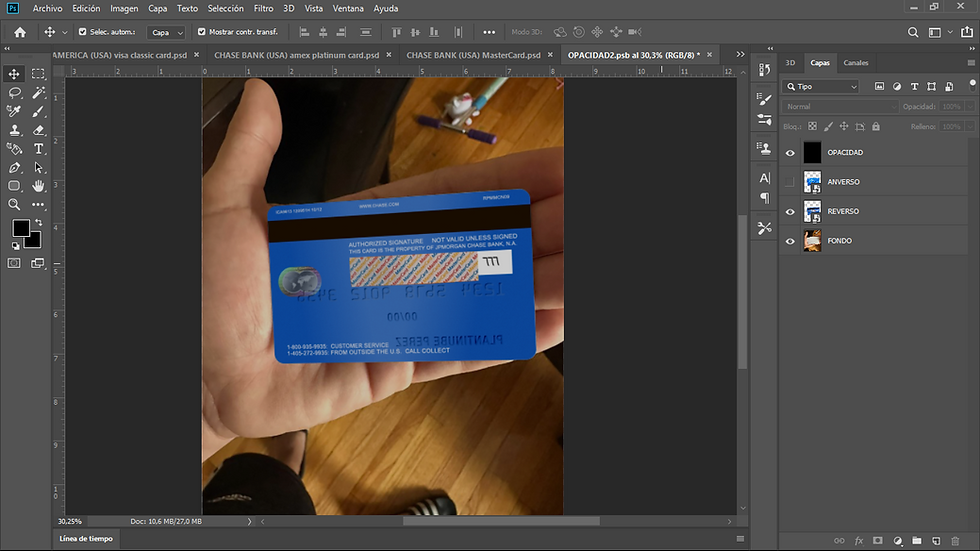Image resolution: width=980 pixels, height=551 pixels.
Task: Open the Tipo layer filter dropdown
Action: (x=821, y=86)
